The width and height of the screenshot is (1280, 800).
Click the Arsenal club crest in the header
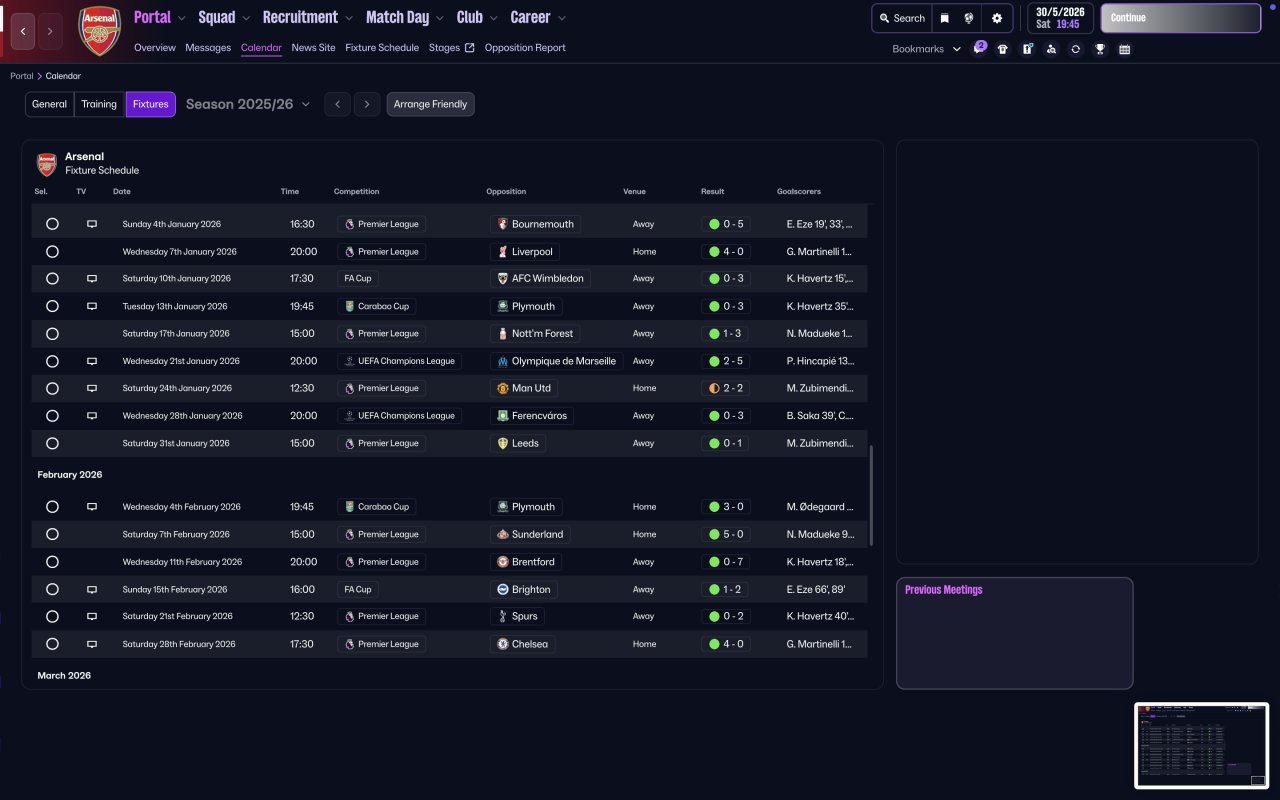(x=99, y=31)
